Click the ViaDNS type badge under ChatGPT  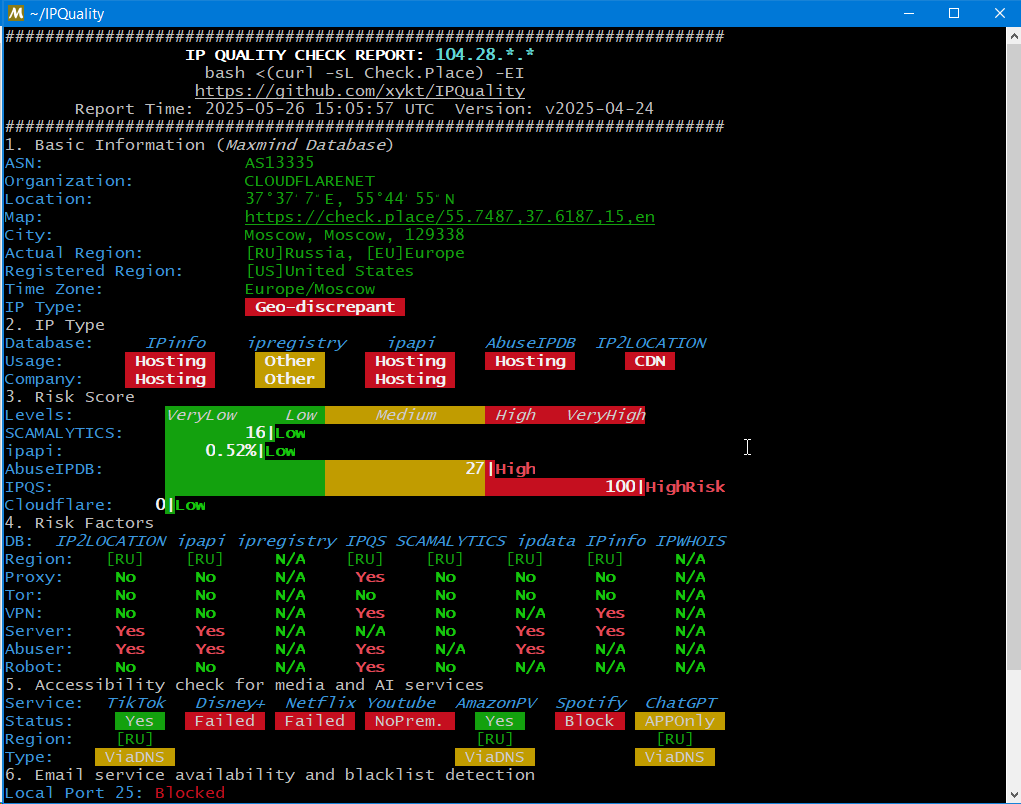click(675, 756)
